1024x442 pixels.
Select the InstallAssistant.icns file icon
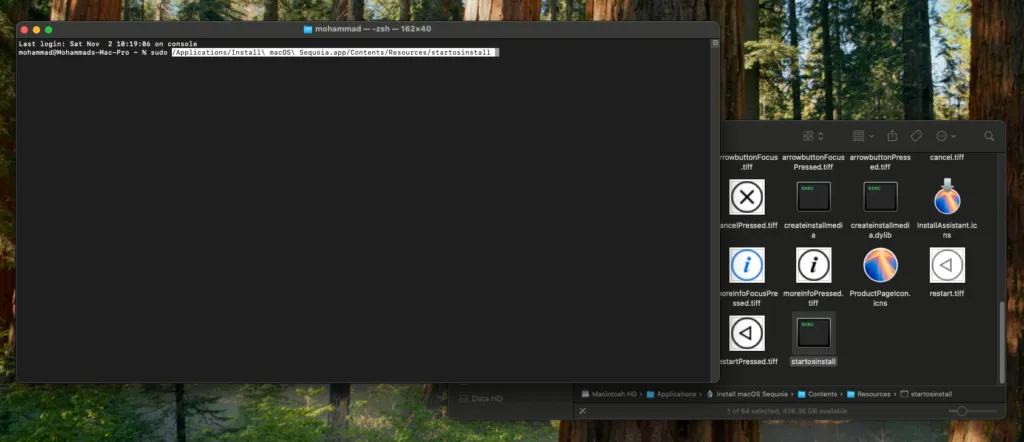(947, 197)
